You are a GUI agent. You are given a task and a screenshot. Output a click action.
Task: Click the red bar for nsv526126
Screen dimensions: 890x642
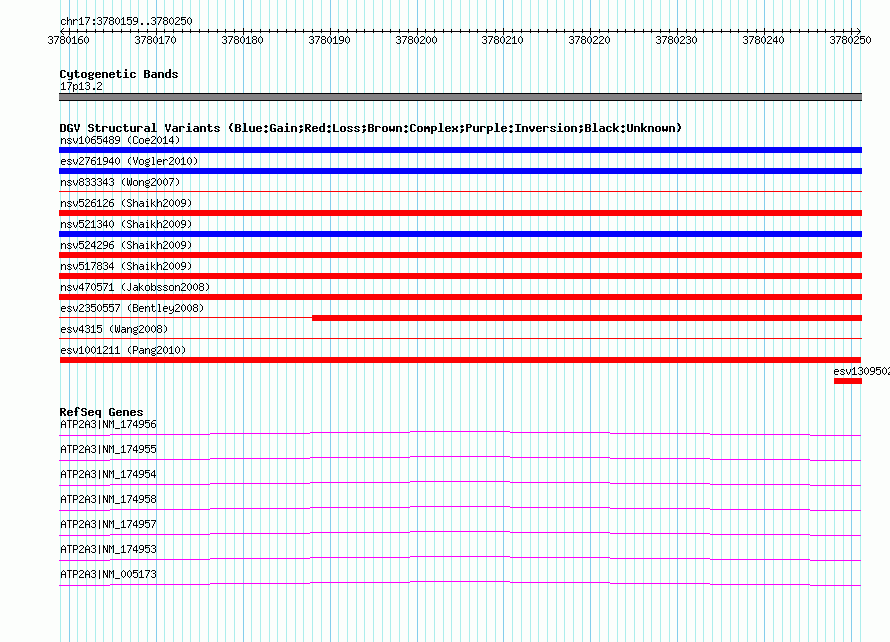point(460,213)
